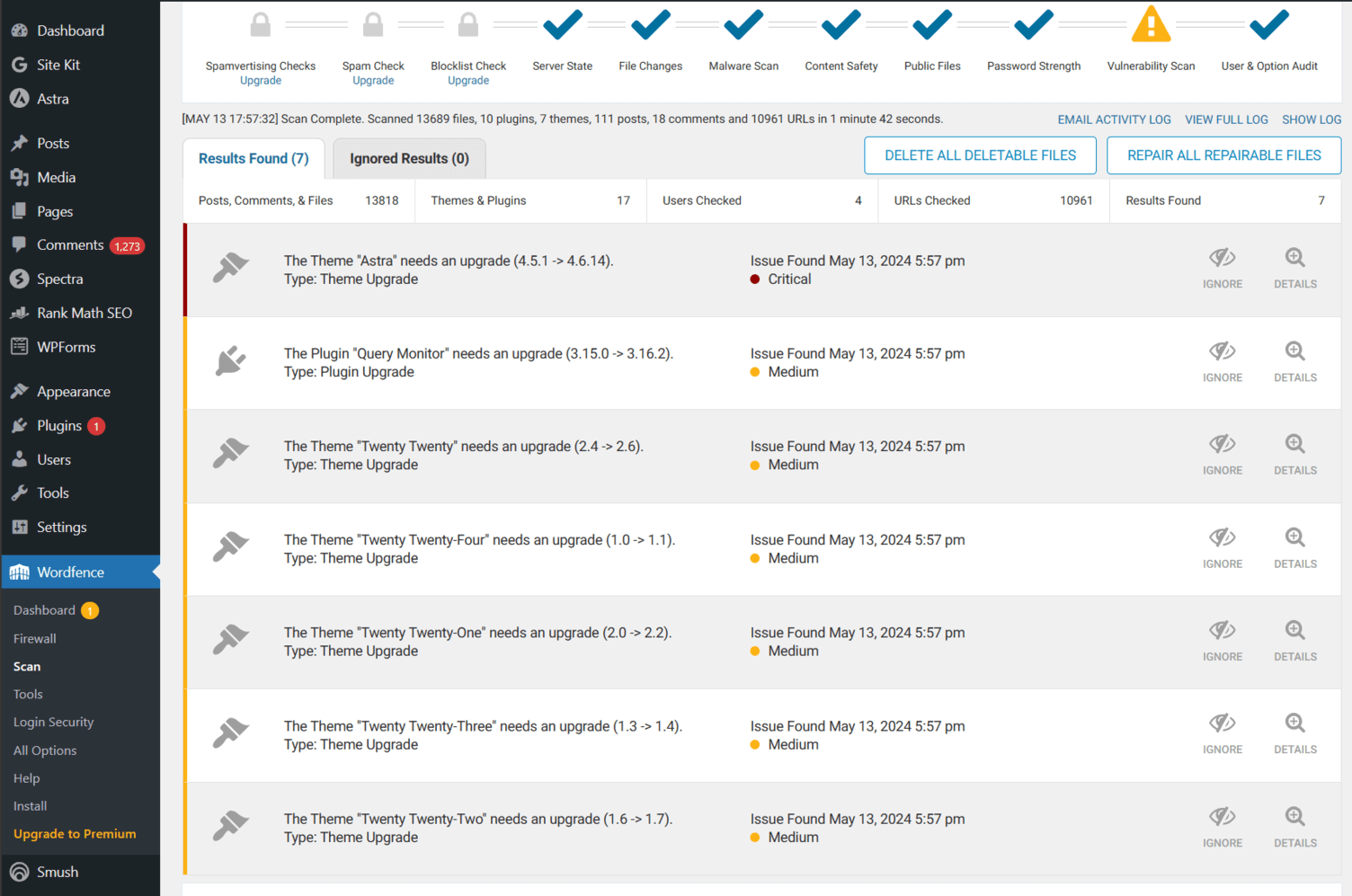
Task: Click the Vulnerability Scan warning icon
Action: click(1152, 25)
